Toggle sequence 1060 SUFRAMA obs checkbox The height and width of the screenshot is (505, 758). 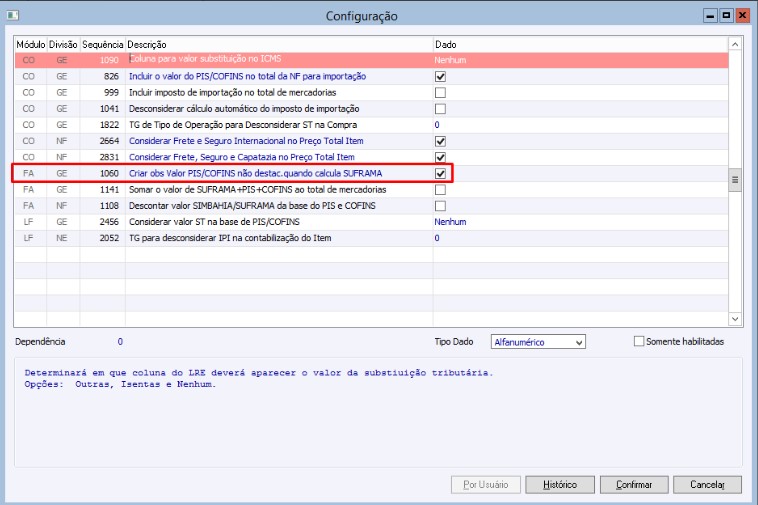coord(440,173)
